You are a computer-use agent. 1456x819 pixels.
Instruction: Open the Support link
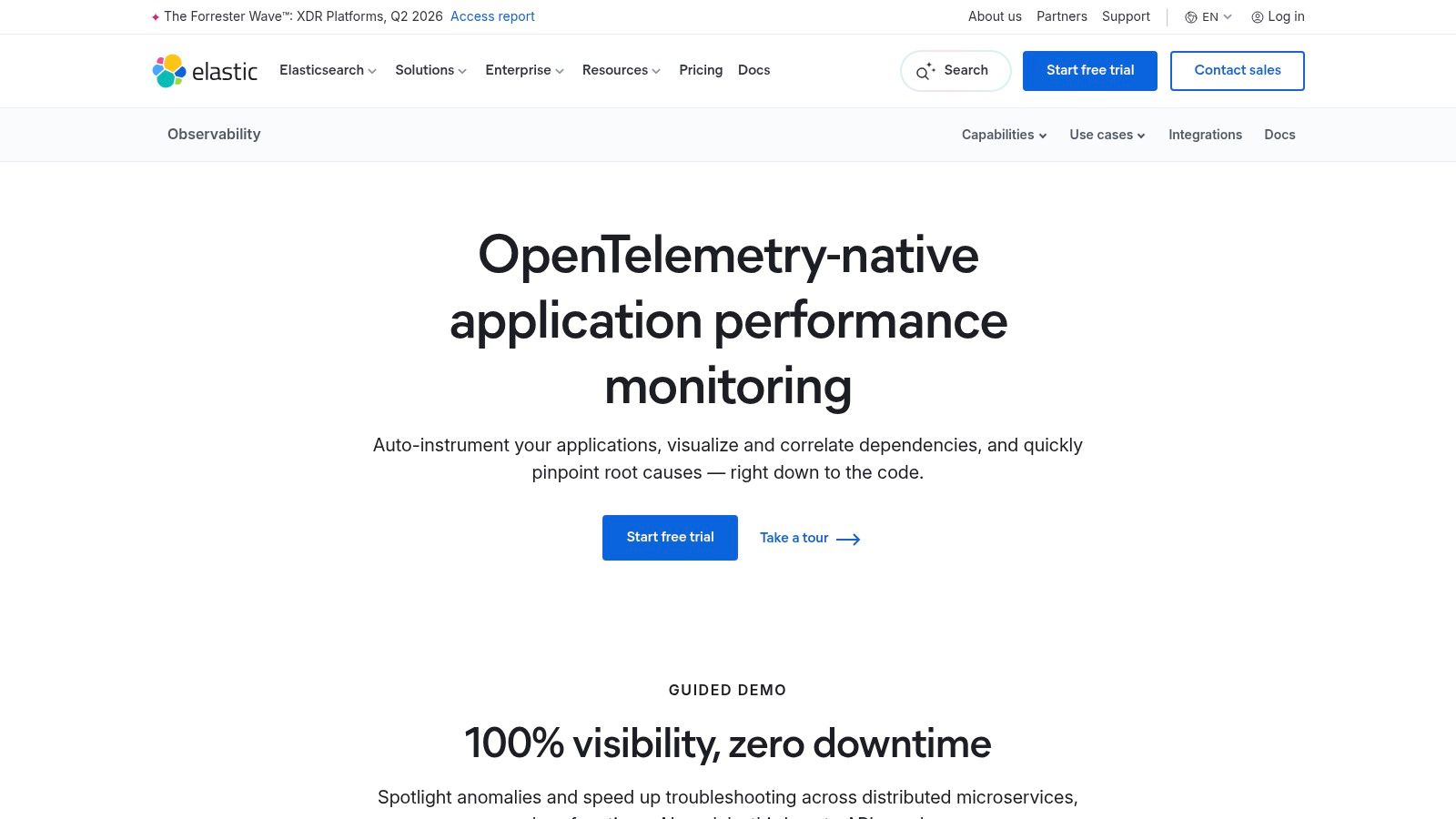click(1126, 16)
